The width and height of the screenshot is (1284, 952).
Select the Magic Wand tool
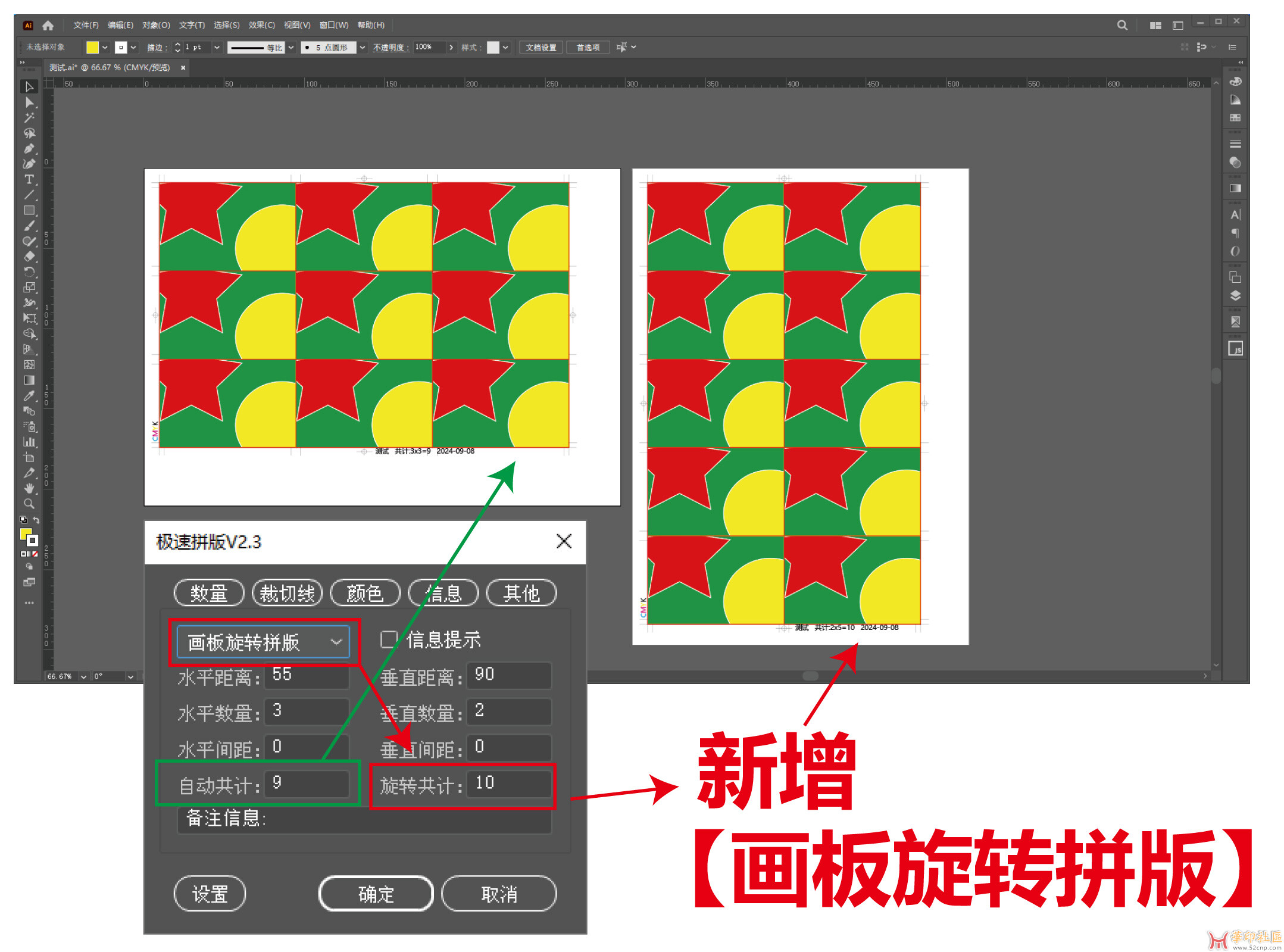(29, 117)
